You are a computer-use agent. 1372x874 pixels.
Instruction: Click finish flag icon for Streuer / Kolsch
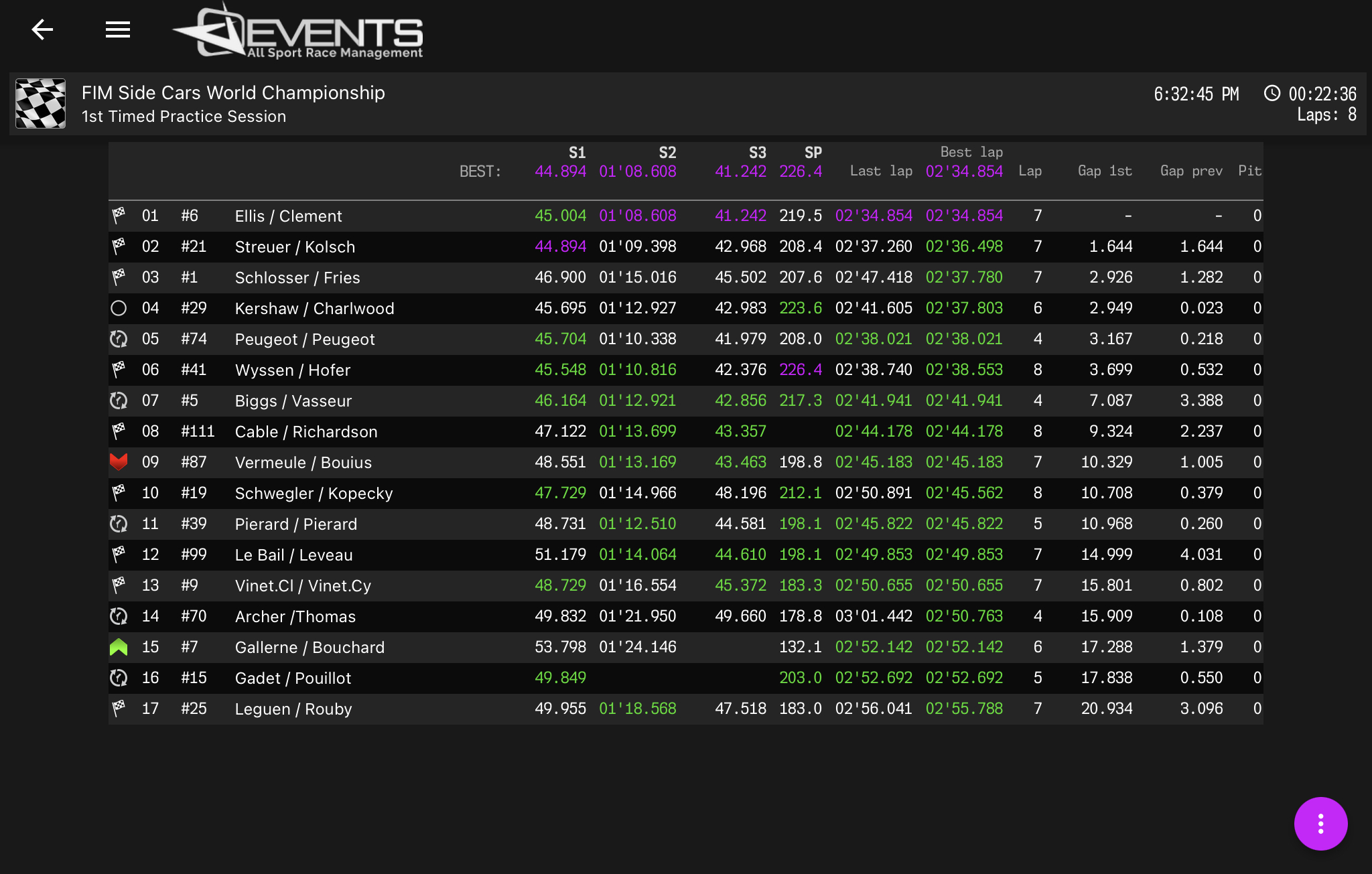(119, 246)
